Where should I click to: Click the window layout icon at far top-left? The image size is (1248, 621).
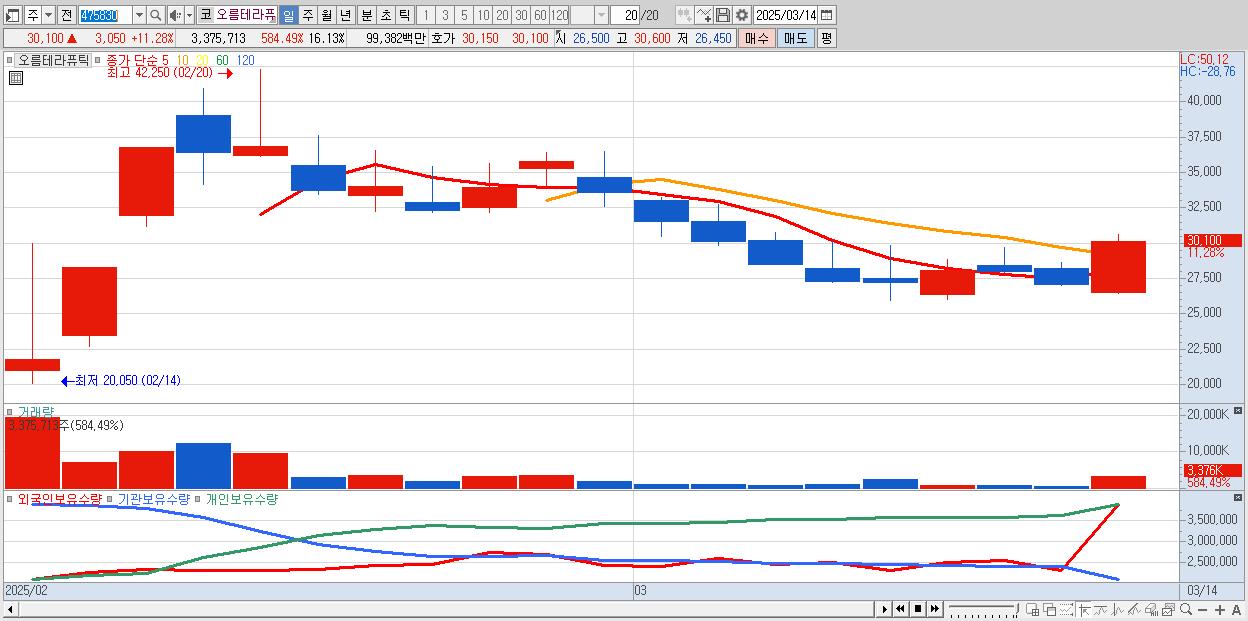[12, 15]
